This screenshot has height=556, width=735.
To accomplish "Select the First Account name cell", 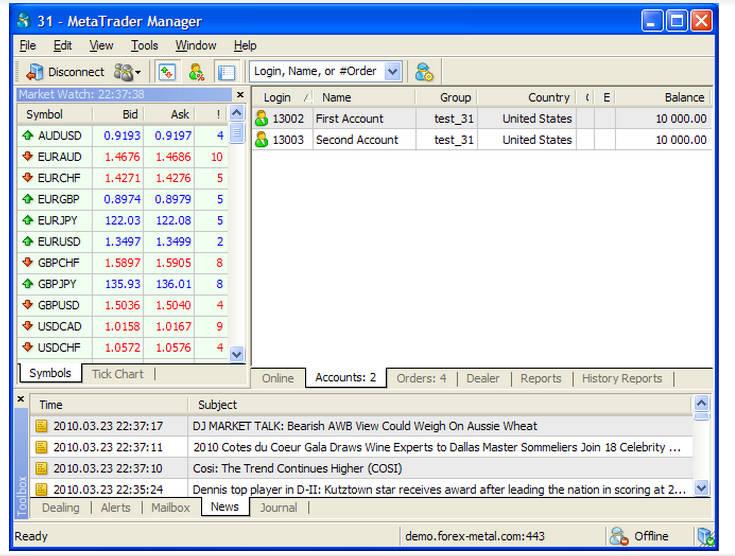I will (364, 119).
